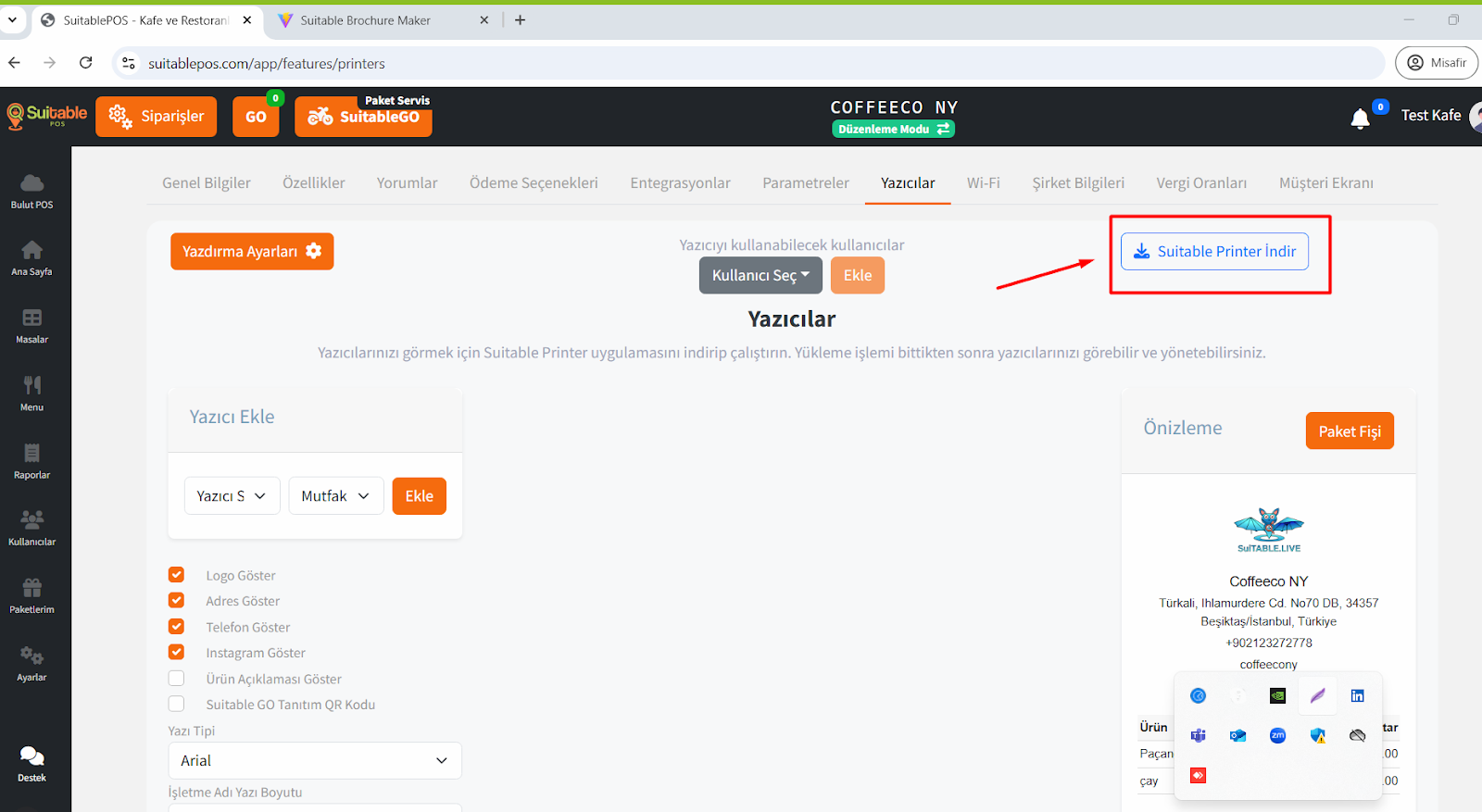Open the browser tab search dropdown arrow
This screenshot has height=812, width=1482.
[12, 19]
